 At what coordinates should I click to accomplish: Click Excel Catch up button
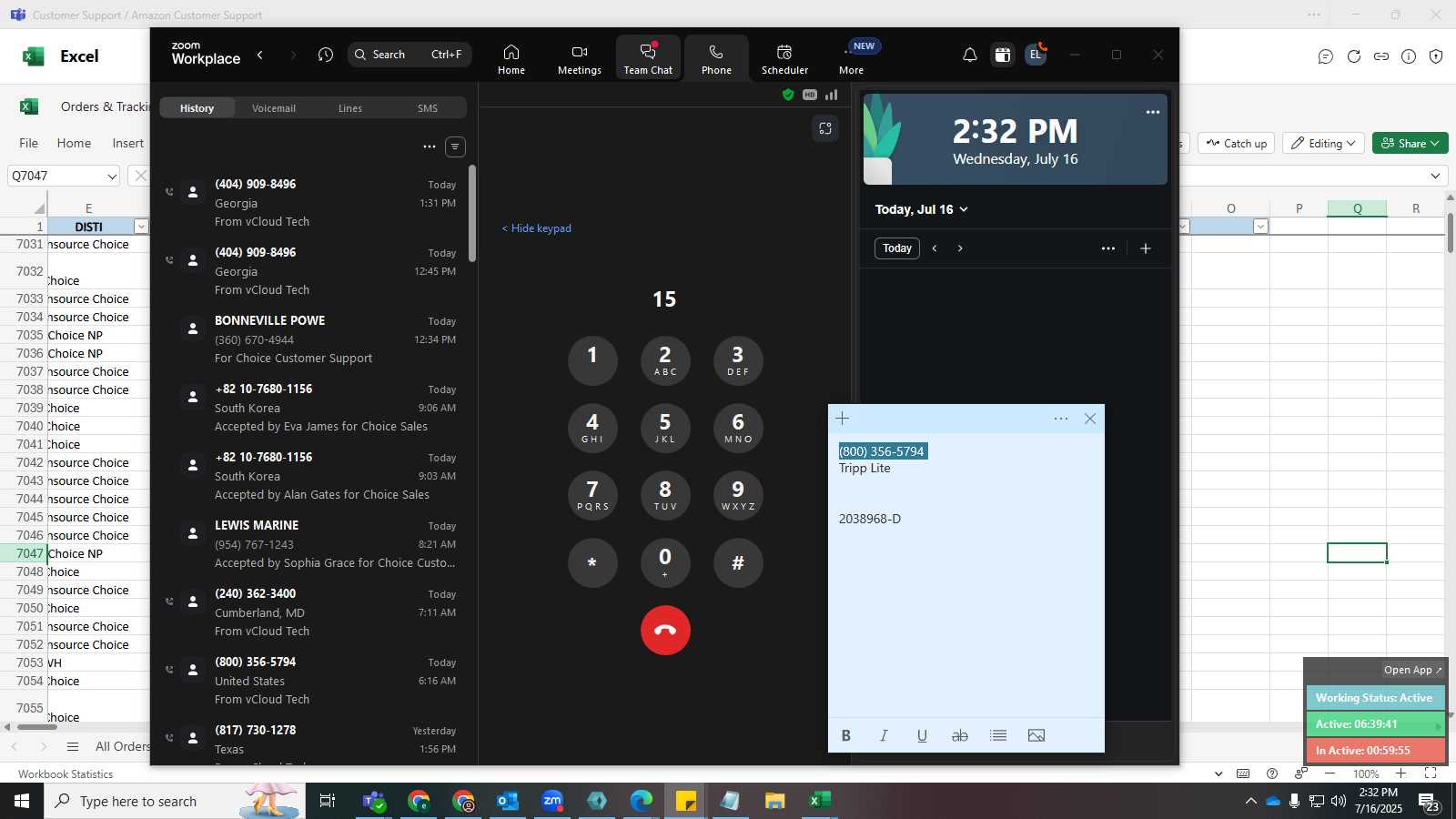click(1237, 143)
